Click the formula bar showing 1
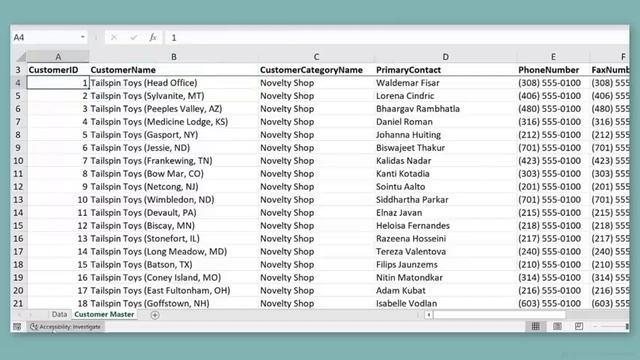The image size is (640, 360). click(x=398, y=38)
